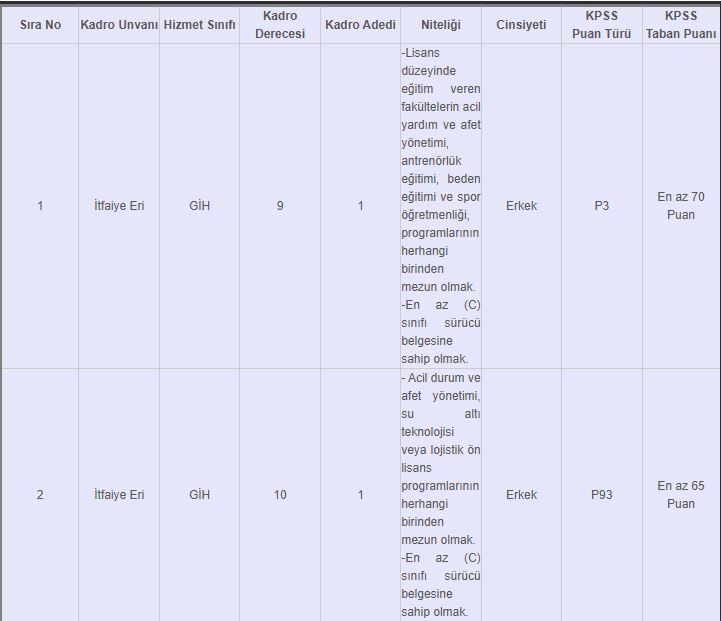Click the P93 score type cell
This screenshot has height=621, width=721.
[601, 495]
